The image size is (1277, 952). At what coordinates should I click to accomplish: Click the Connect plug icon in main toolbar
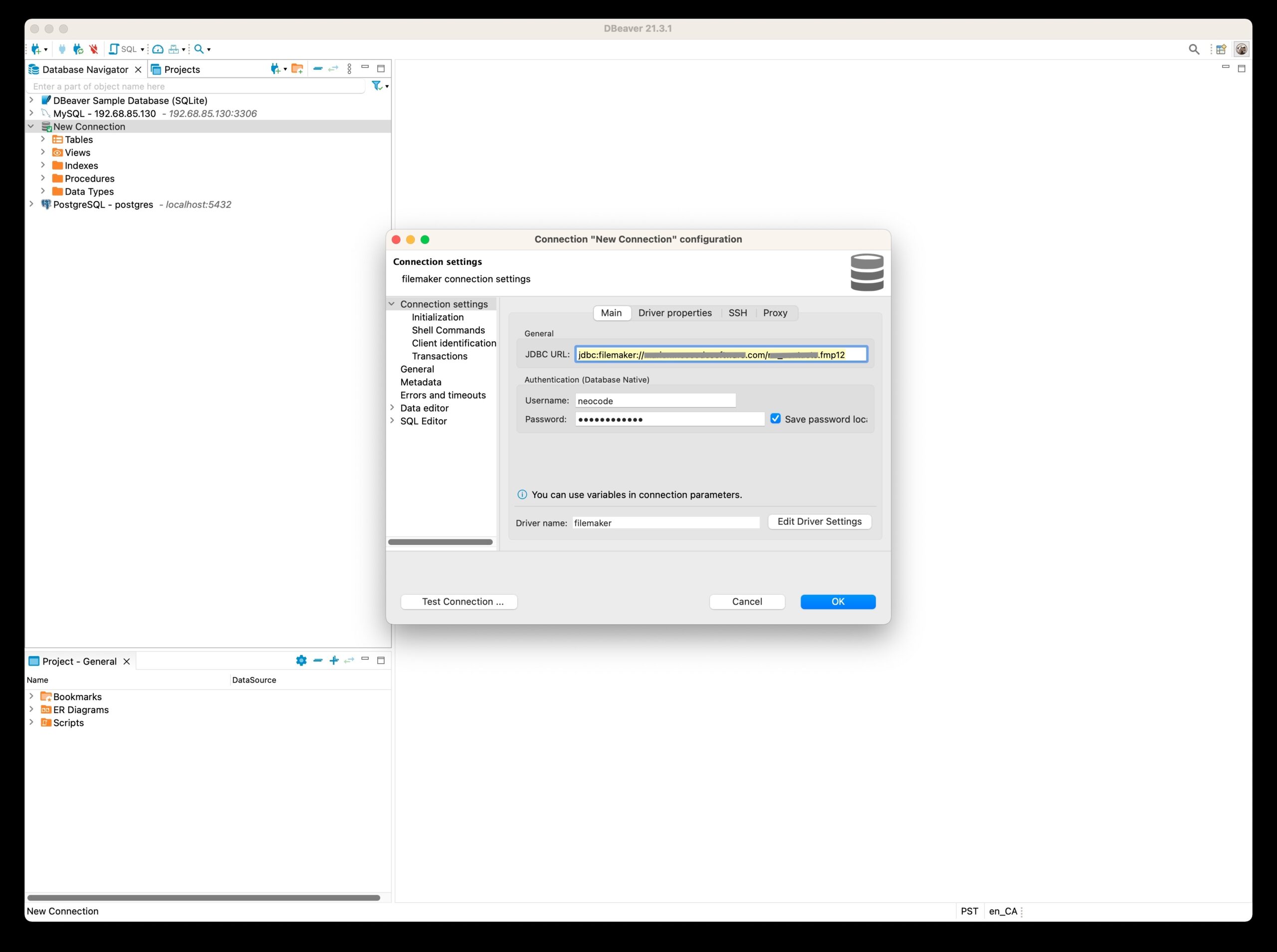(62, 49)
